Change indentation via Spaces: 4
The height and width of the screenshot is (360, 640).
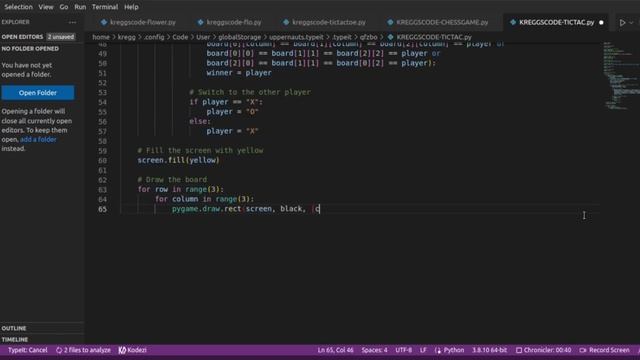tap(374, 350)
